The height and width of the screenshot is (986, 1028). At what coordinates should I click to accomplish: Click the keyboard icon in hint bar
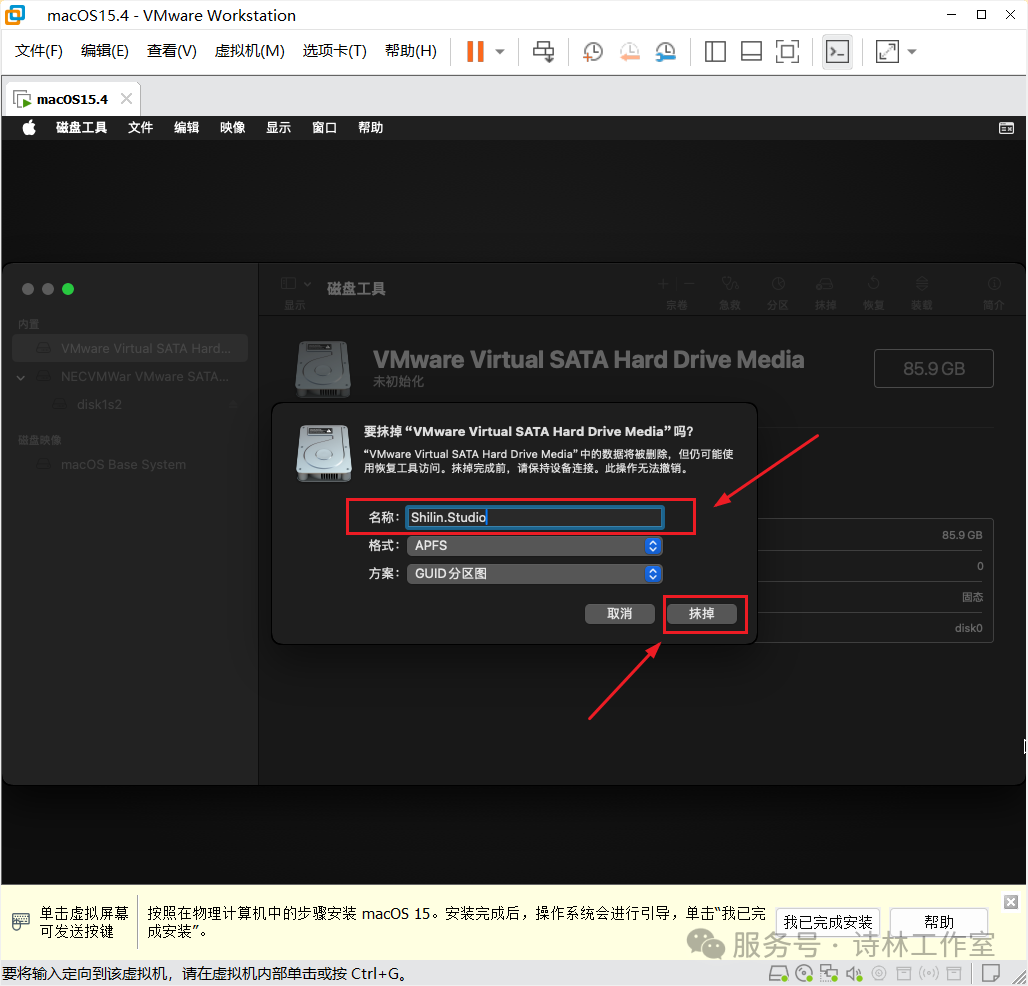[21, 922]
